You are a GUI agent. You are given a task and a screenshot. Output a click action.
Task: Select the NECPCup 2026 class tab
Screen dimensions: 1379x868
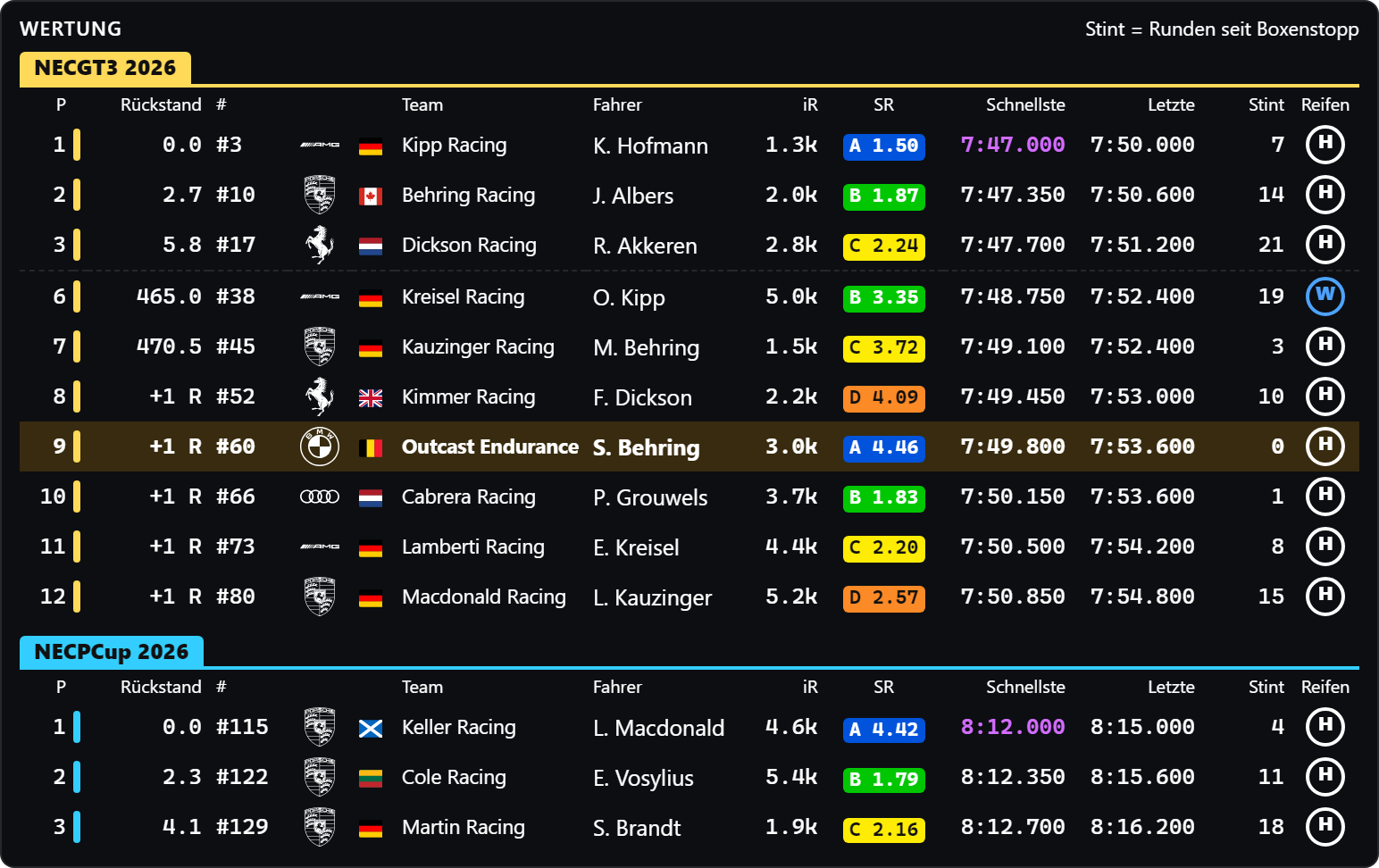click(112, 652)
